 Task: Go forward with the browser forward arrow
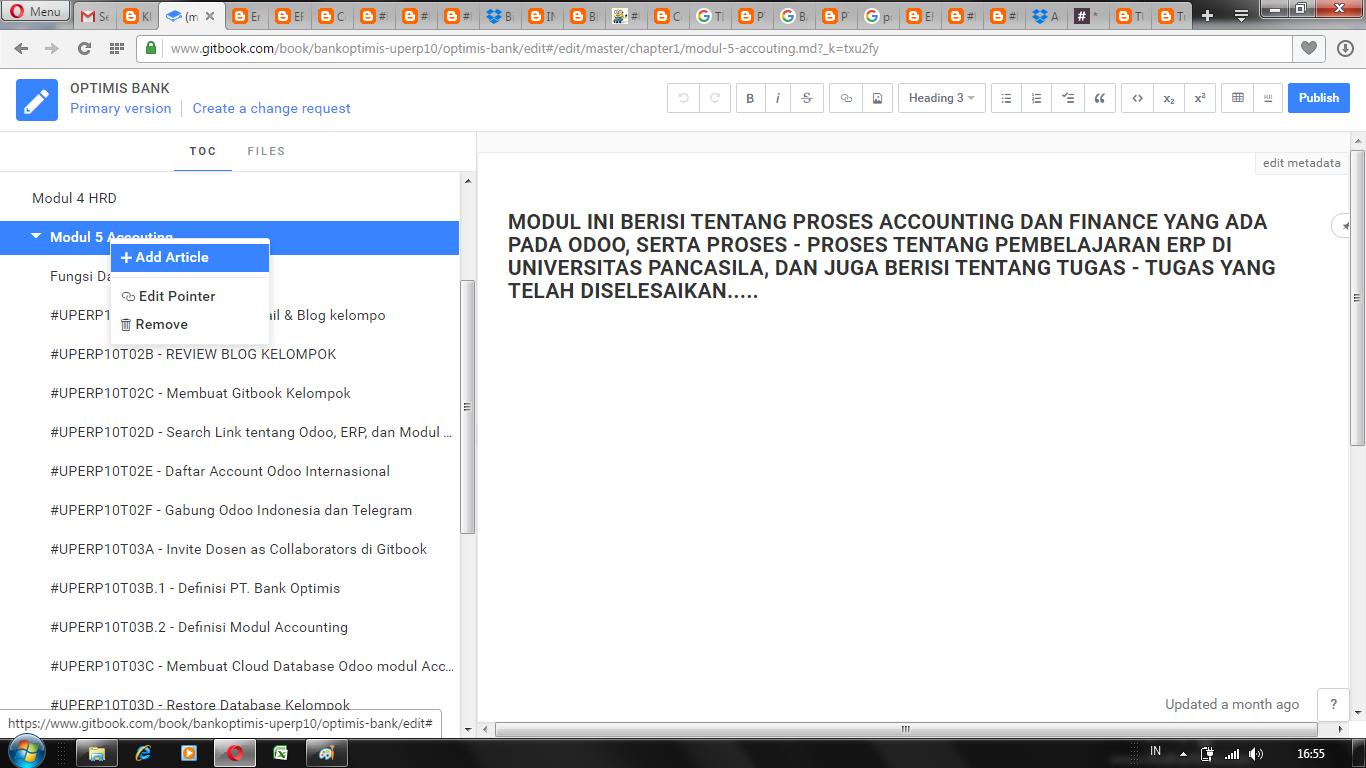click(51, 48)
